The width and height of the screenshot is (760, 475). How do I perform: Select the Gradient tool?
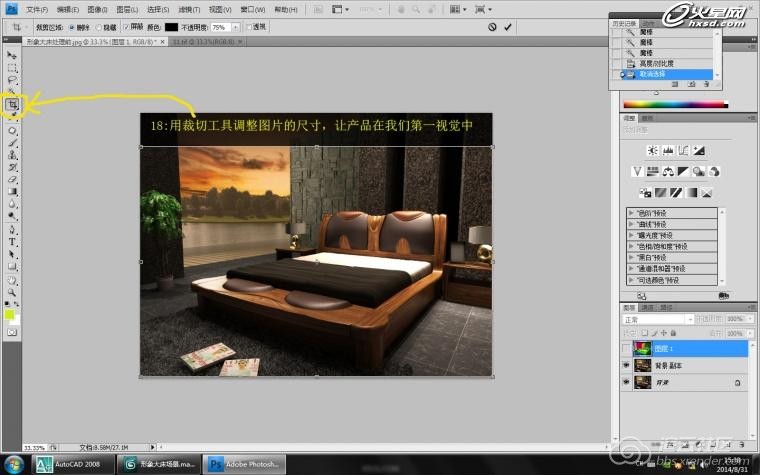12,192
